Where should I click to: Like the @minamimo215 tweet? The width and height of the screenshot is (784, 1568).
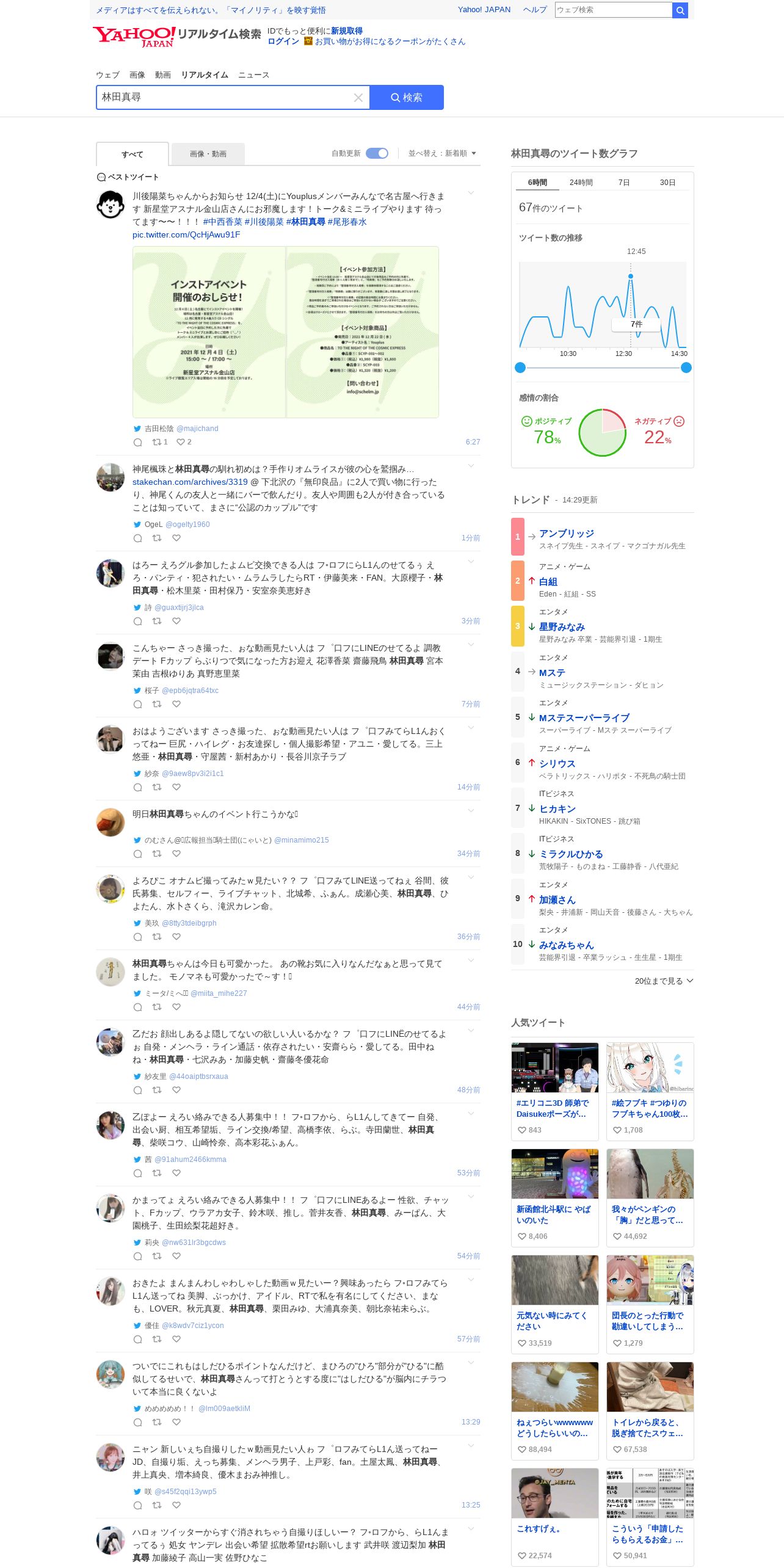click(x=176, y=854)
